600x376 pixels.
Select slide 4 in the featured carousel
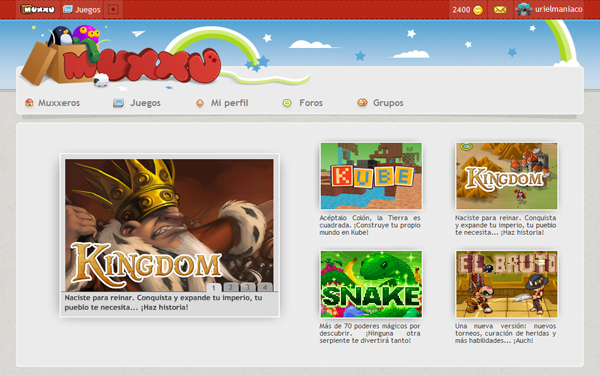click(x=265, y=287)
